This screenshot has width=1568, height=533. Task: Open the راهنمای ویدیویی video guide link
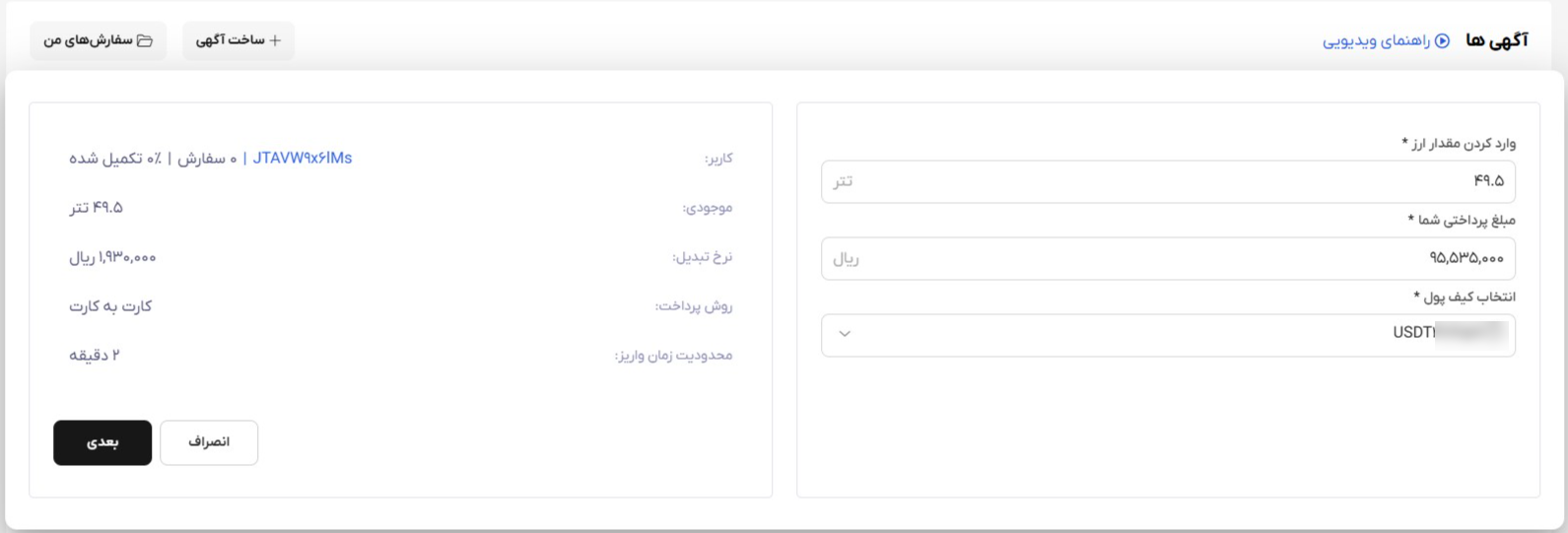tap(1387, 41)
